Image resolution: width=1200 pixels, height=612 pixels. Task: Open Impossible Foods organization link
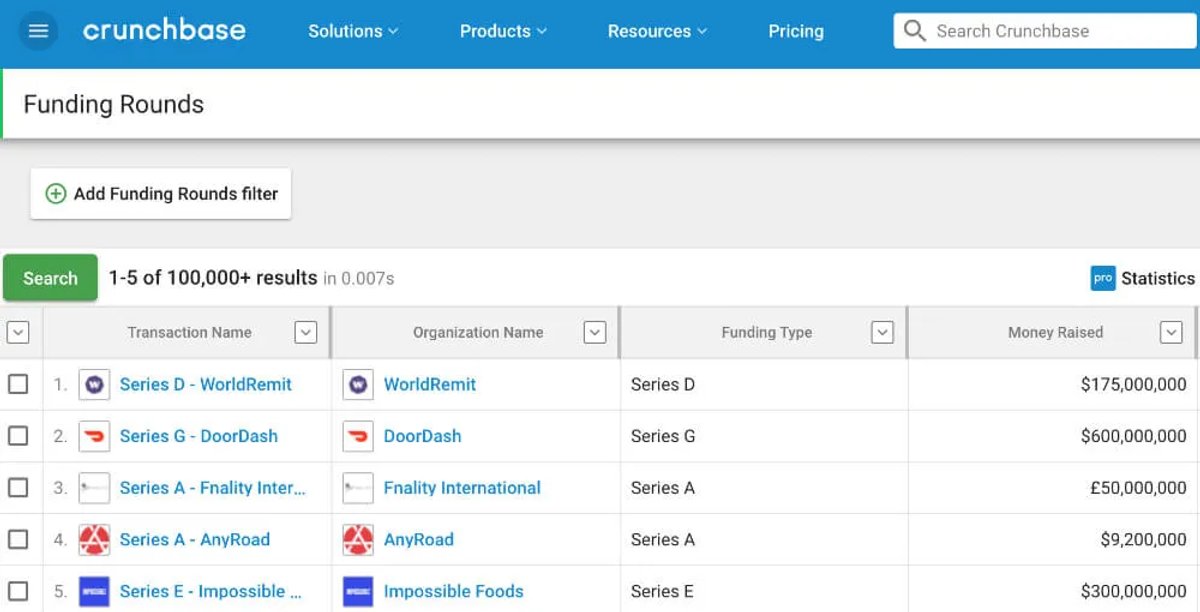454,591
